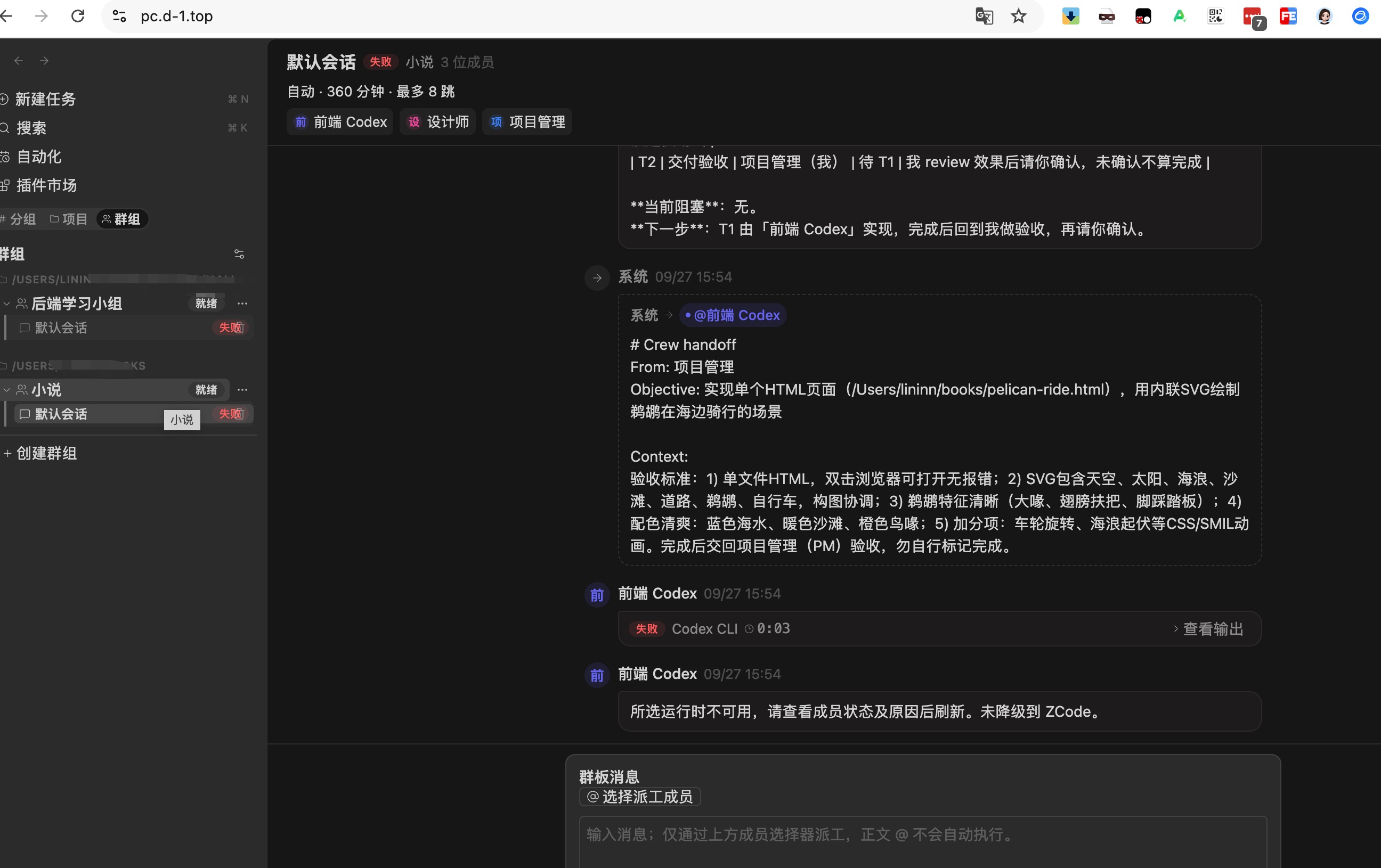Click the app's forward navigation arrow in sidebar
The height and width of the screenshot is (868, 1381).
point(44,61)
